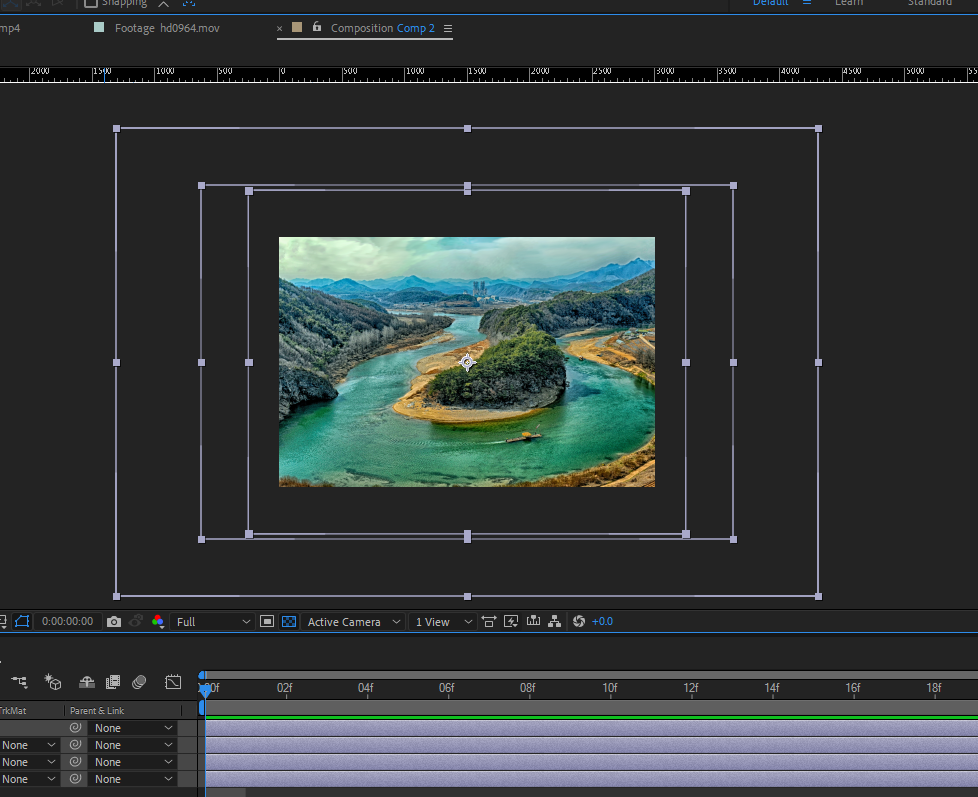The image size is (978, 797).
Task: Enable Motion Blur switch in the timeline
Action: click(139, 682)
